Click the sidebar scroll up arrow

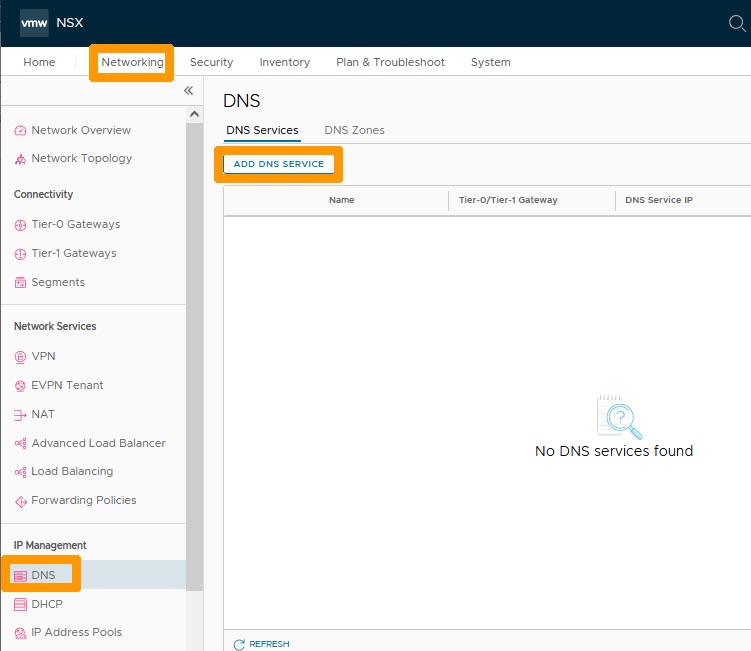pyautogui.click(x=194, y=114)
